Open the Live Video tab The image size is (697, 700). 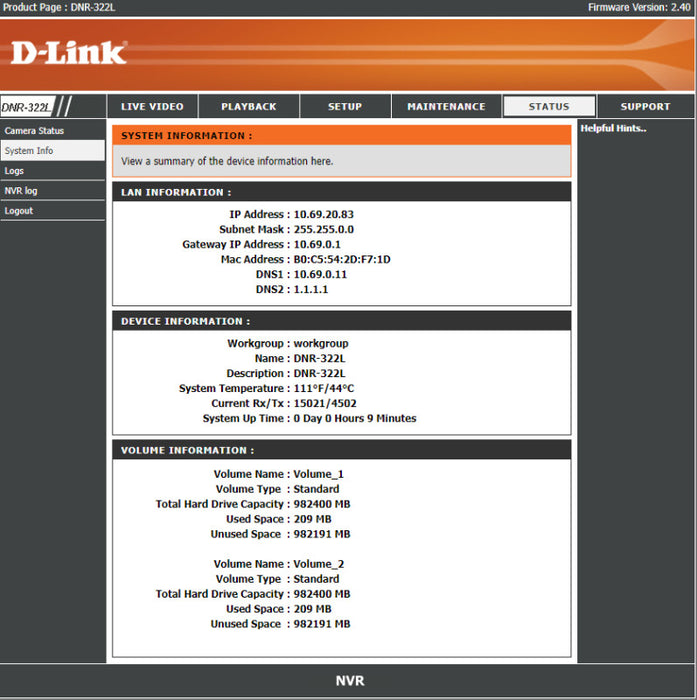tap(152, 106)
